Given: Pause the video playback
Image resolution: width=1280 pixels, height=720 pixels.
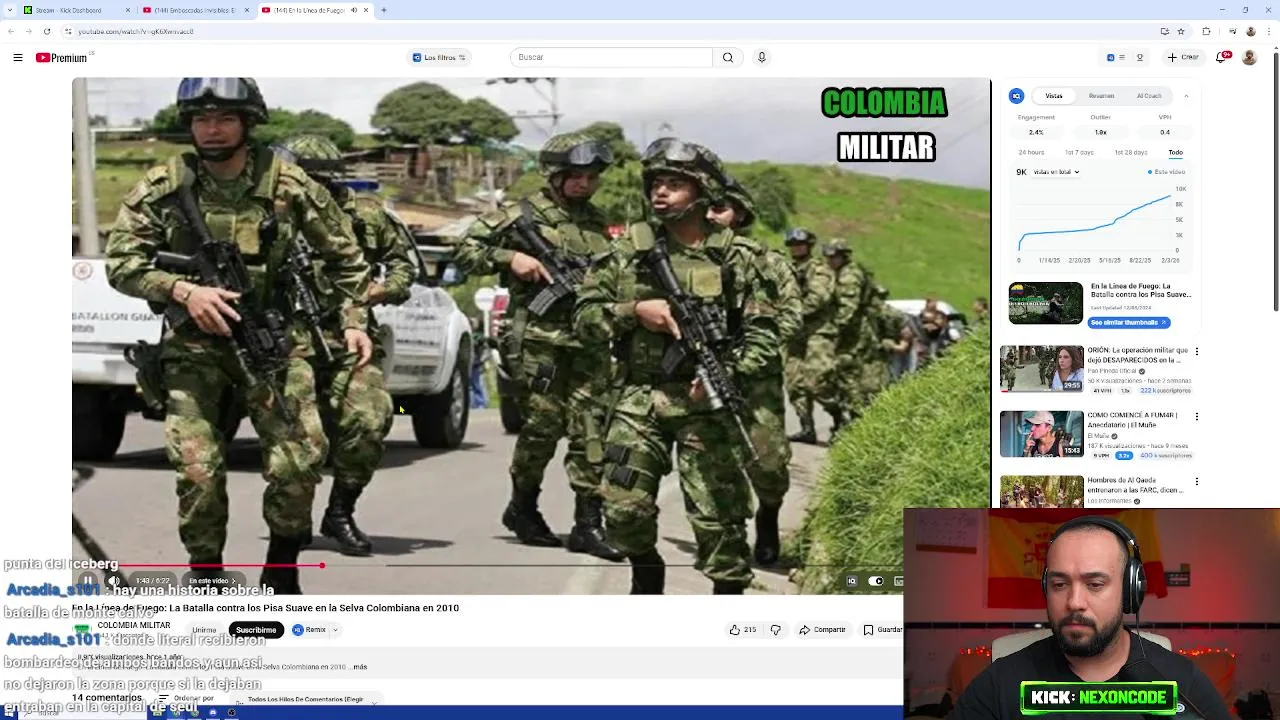Looking at the screenshot, I should 88,581.
